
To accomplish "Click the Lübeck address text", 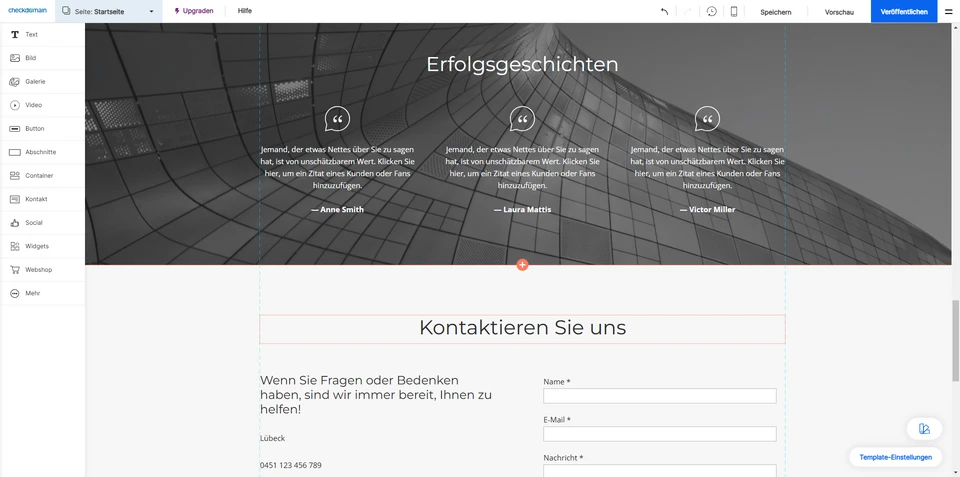I will [x=272, y=438].
